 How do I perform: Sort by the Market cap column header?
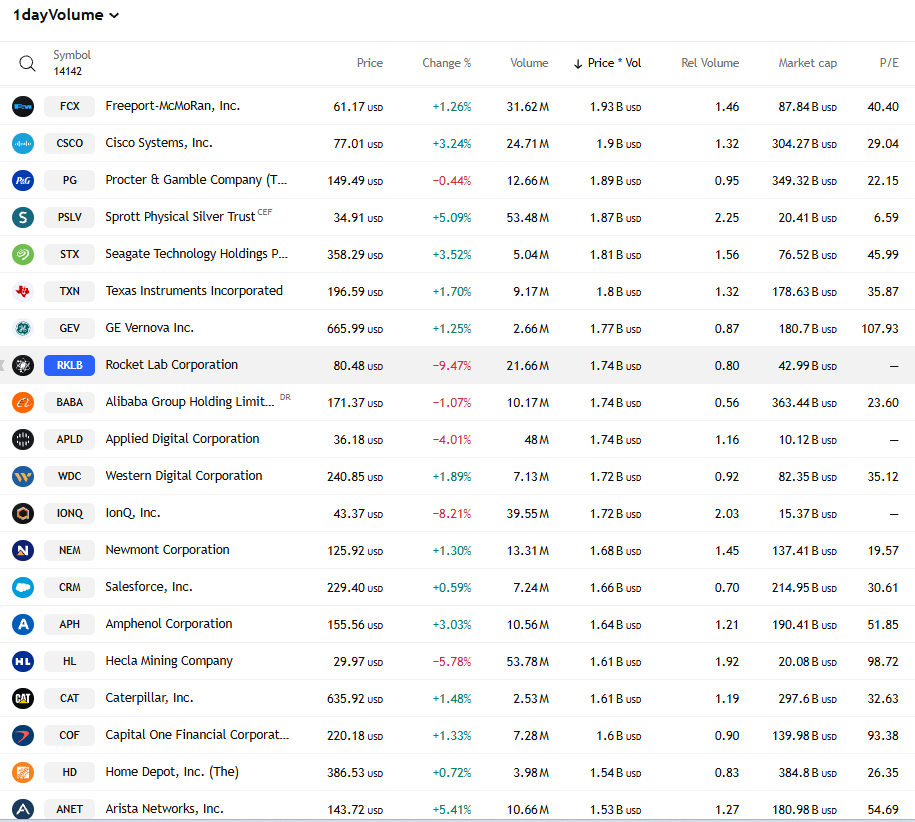808,63
